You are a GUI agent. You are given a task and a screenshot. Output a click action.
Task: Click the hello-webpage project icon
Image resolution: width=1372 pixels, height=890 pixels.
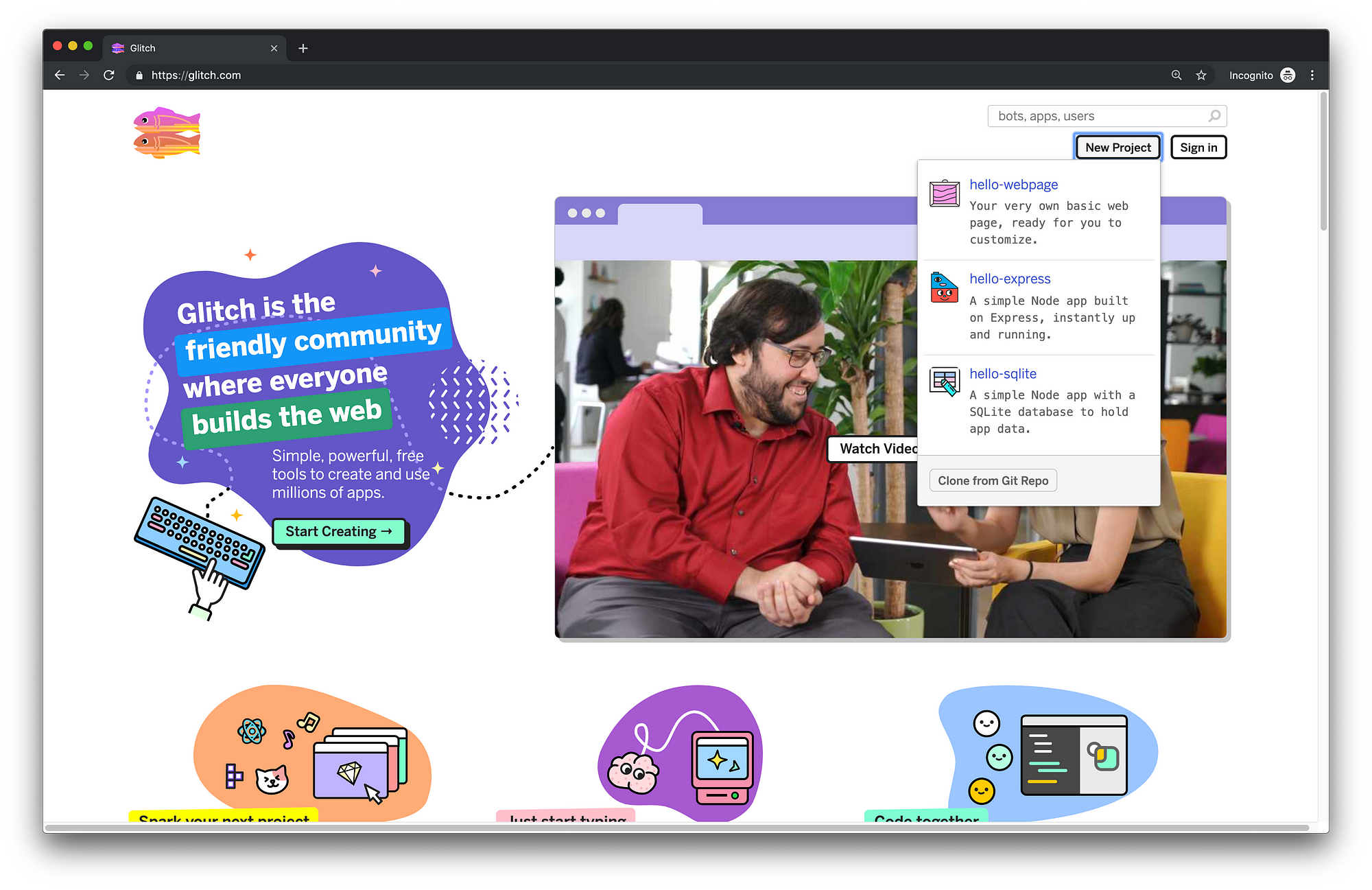point(945,193)
